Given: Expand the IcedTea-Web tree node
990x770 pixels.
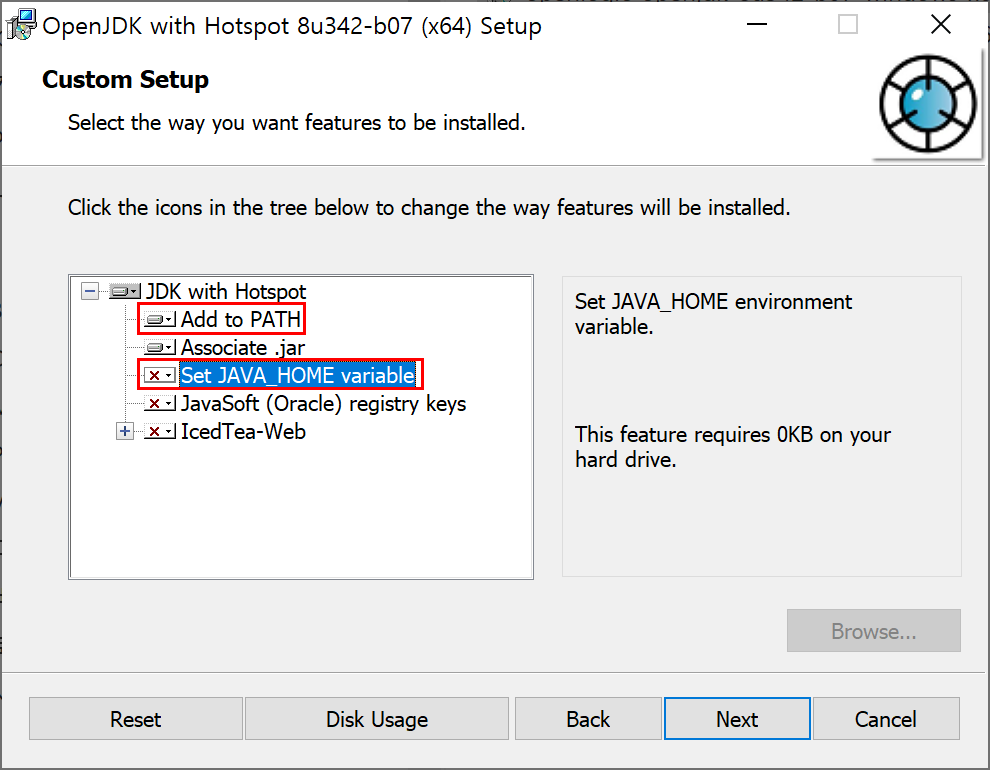Looking at the screenshot, I should 125,432.
